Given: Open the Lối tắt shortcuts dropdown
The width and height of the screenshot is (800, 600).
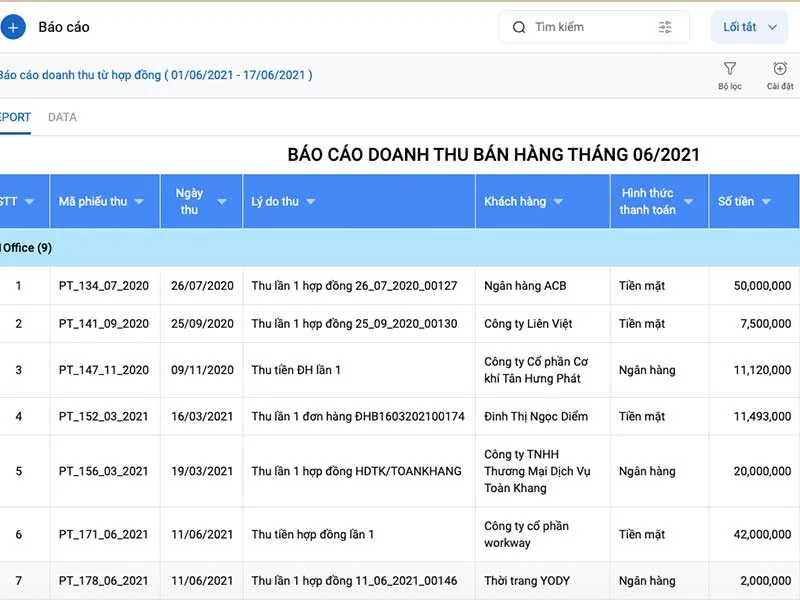Looking at the screenshot, I should tap(749, 27).
